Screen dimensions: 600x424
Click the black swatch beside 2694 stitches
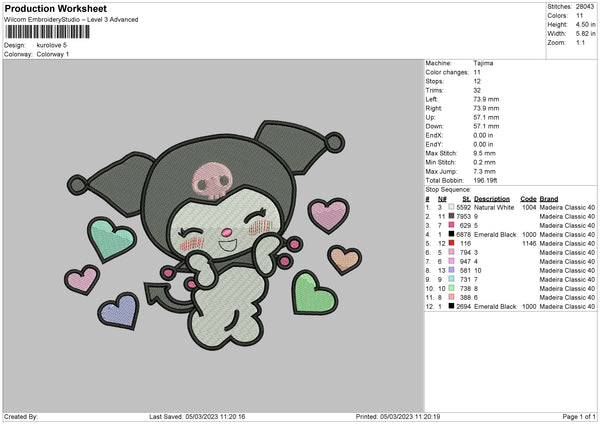pyautogui.click(x=452, y=306)
